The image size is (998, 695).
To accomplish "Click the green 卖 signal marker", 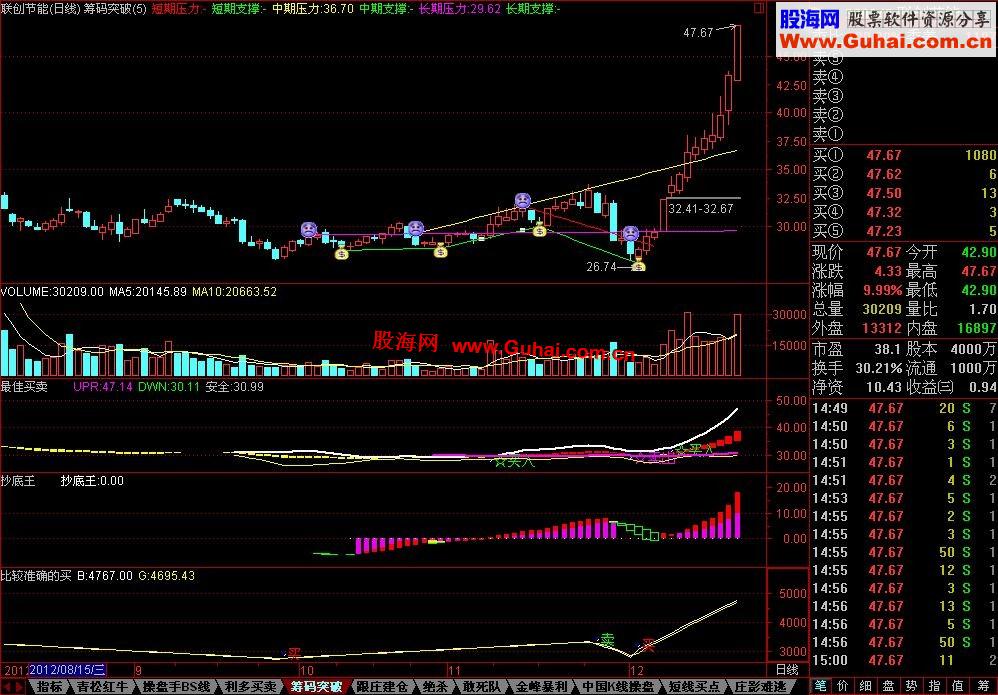I will tap(608, 640).
